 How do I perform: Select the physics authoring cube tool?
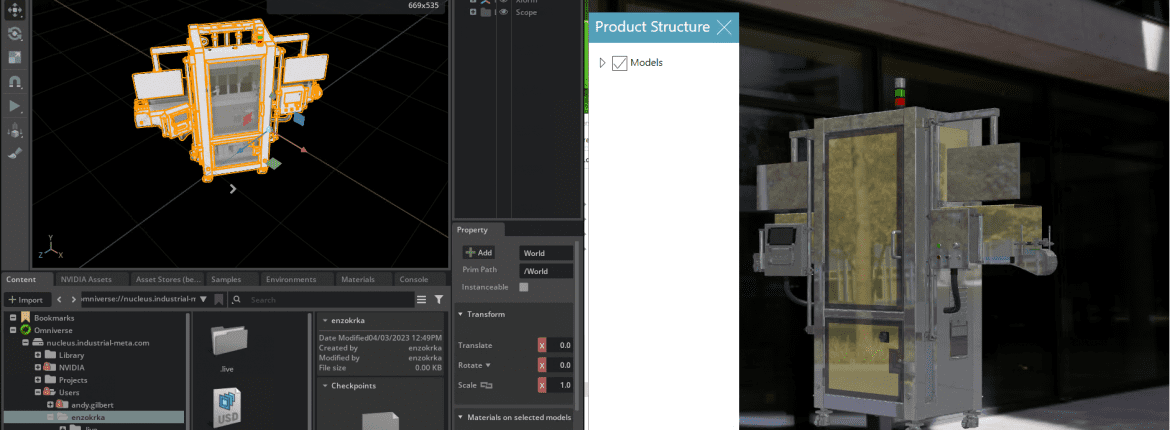[x=15, y=131]
